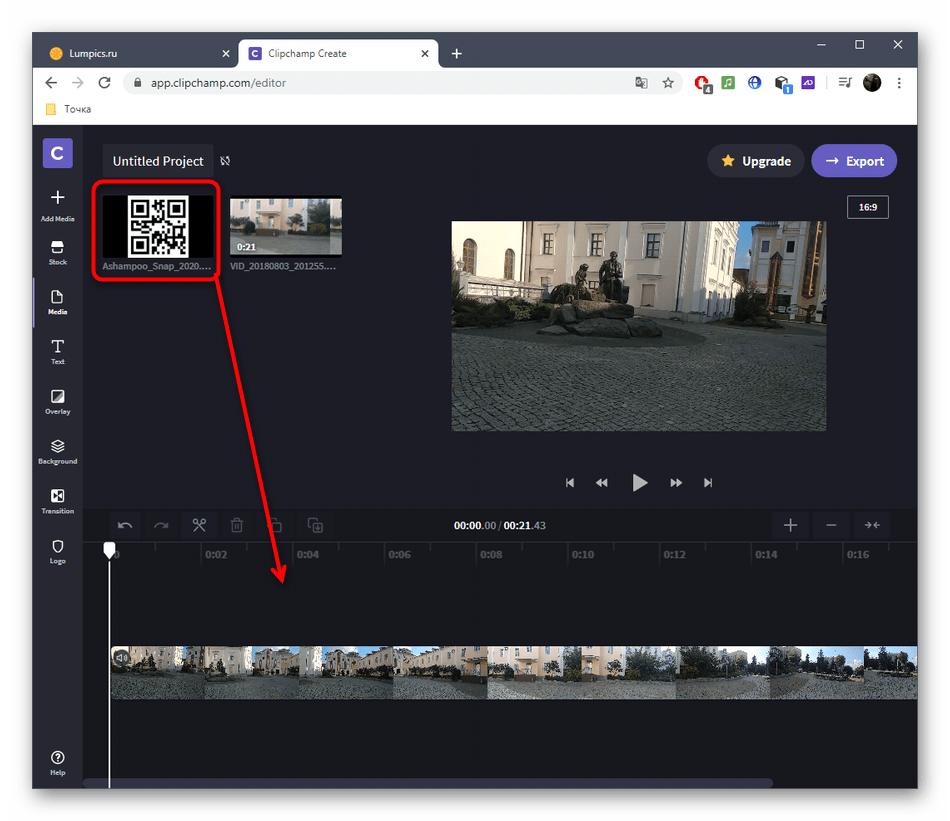Select the Ashampoo_Snap QR code media thumbnail

tap(158, 227)
